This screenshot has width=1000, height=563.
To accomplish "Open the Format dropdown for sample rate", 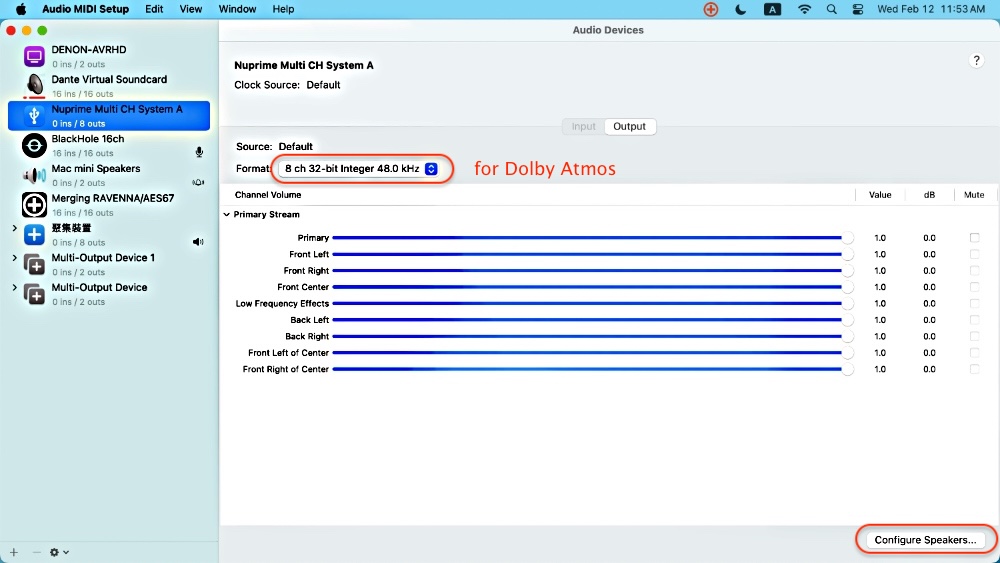I will 361,169.
